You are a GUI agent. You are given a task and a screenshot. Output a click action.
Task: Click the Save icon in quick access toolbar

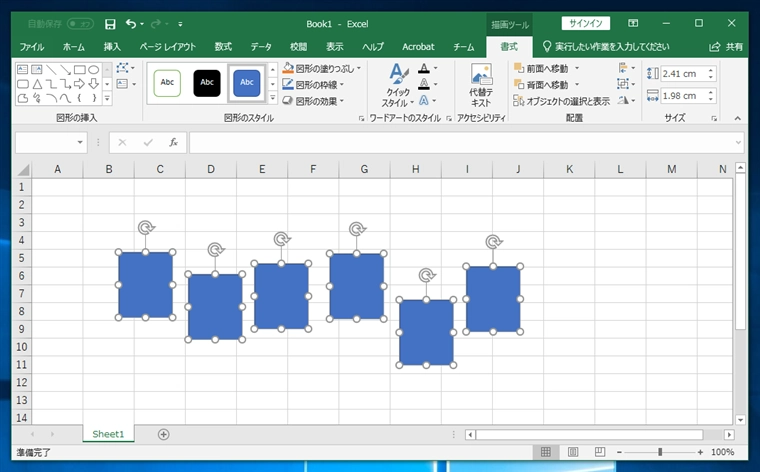pyautogui.click(x=110, y=23)
